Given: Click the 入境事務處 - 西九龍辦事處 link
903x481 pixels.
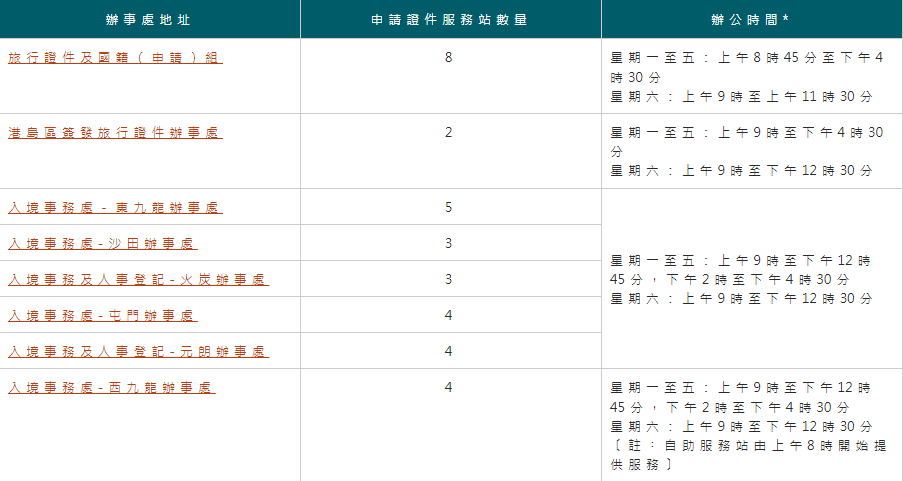Looking at the screenshot, I should click(x=111, y=387).
